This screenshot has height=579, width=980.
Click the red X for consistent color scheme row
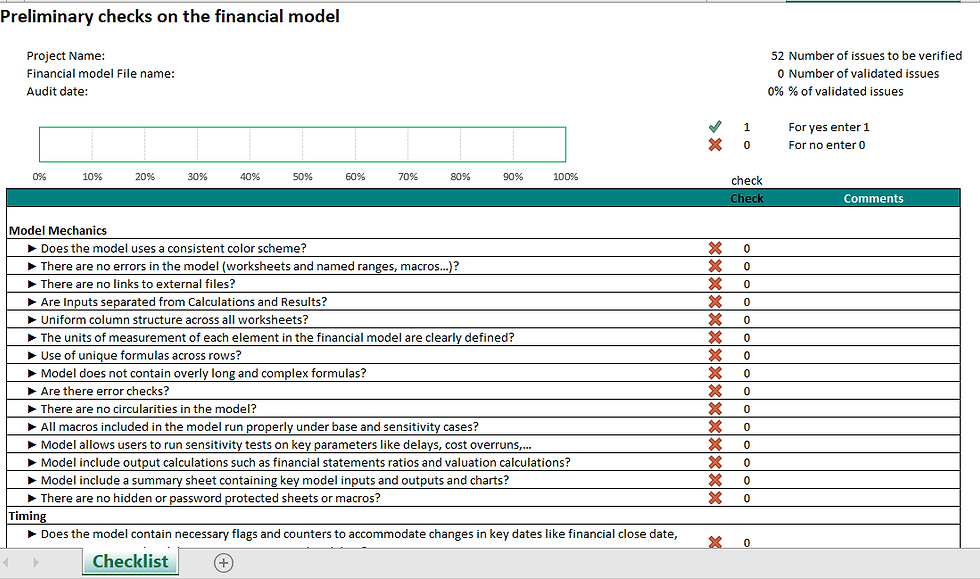point(715,248)
